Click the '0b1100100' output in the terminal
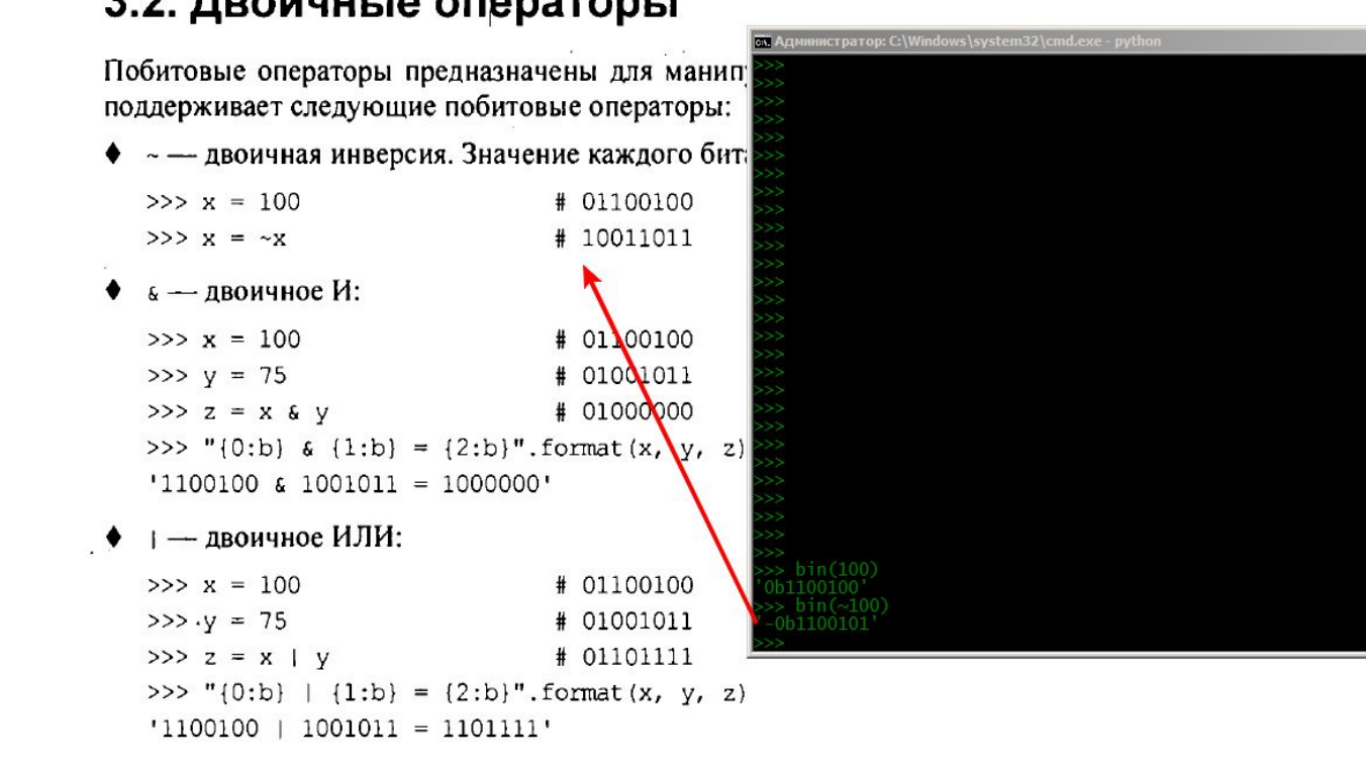This screenshot has width=1366, height=768. click(x=812, y=588)
